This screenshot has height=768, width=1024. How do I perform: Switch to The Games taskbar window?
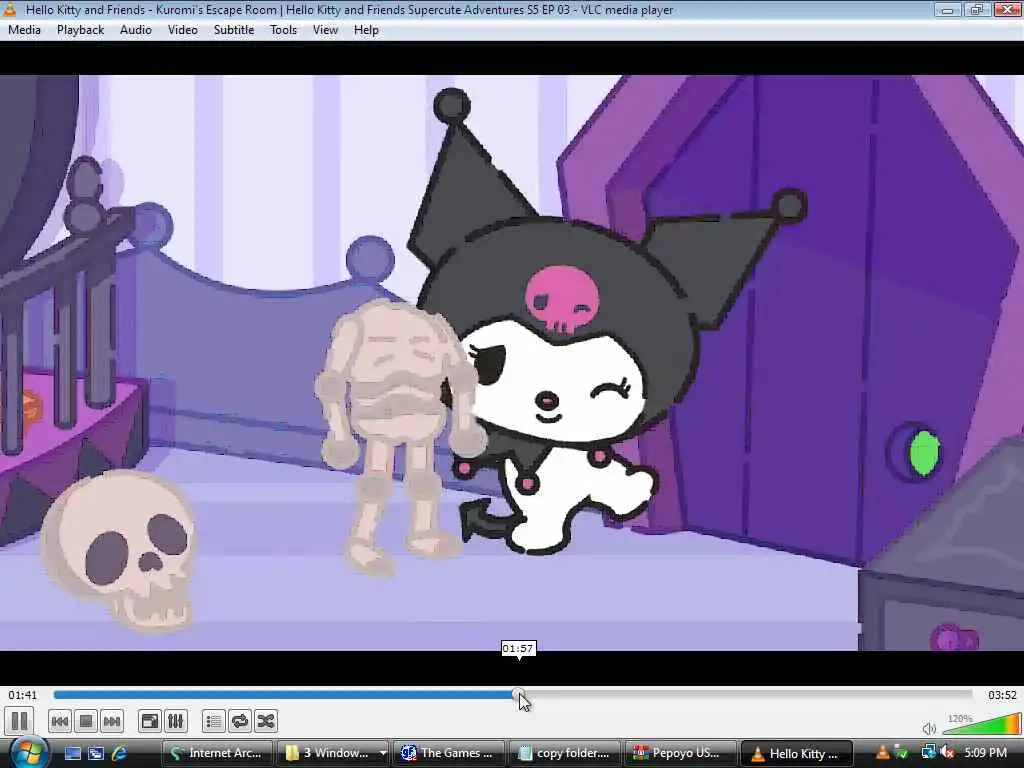449,753
